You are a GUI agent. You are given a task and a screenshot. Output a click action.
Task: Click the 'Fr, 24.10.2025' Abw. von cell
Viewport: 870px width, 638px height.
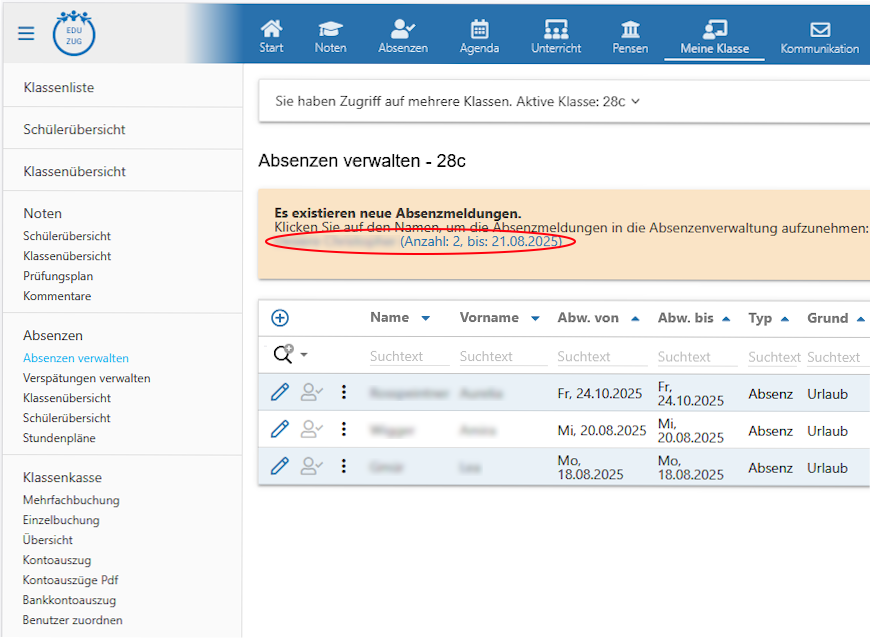coord(600,393)
